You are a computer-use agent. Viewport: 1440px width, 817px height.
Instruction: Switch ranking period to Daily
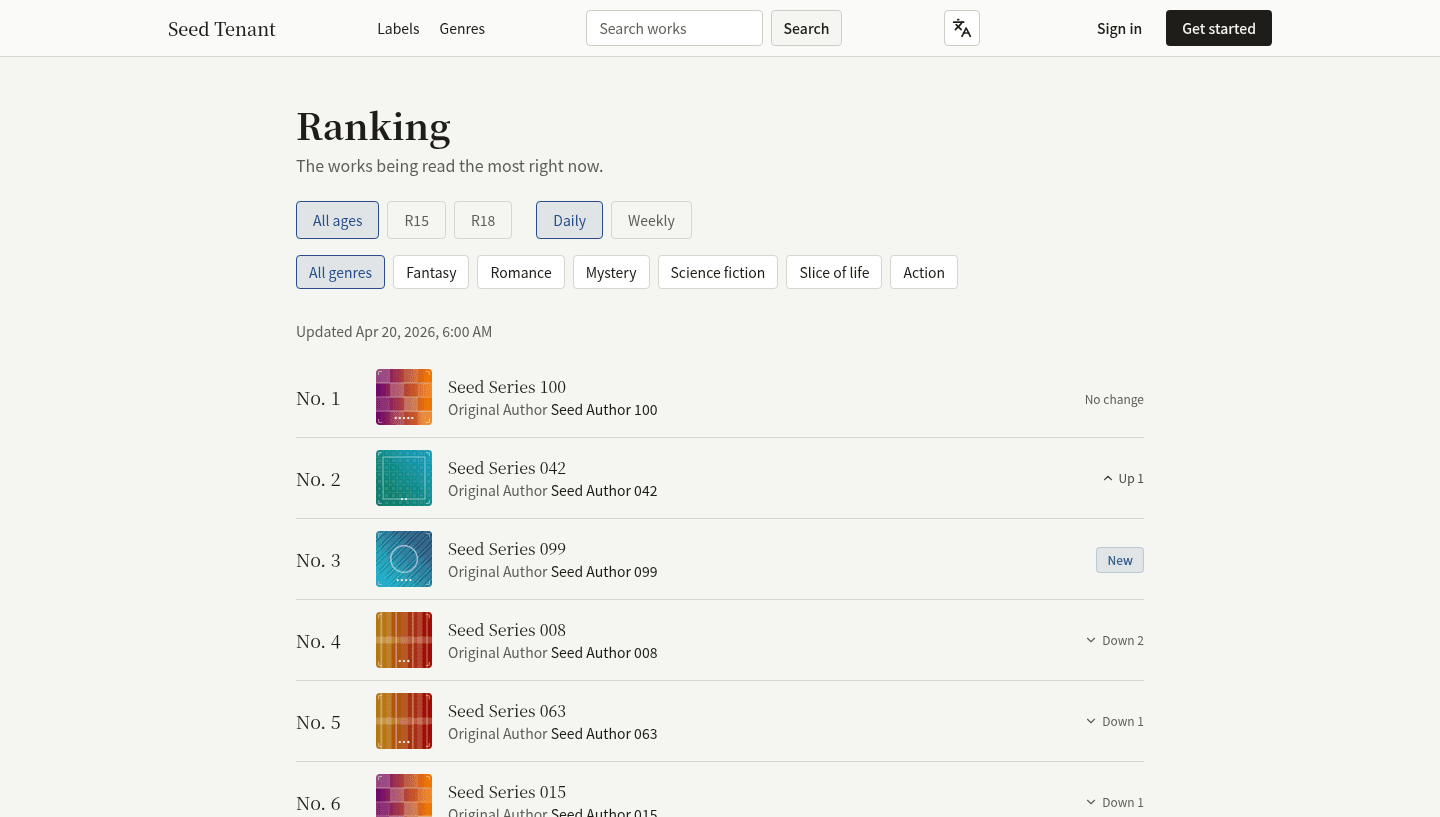click(x=569, y=220)
